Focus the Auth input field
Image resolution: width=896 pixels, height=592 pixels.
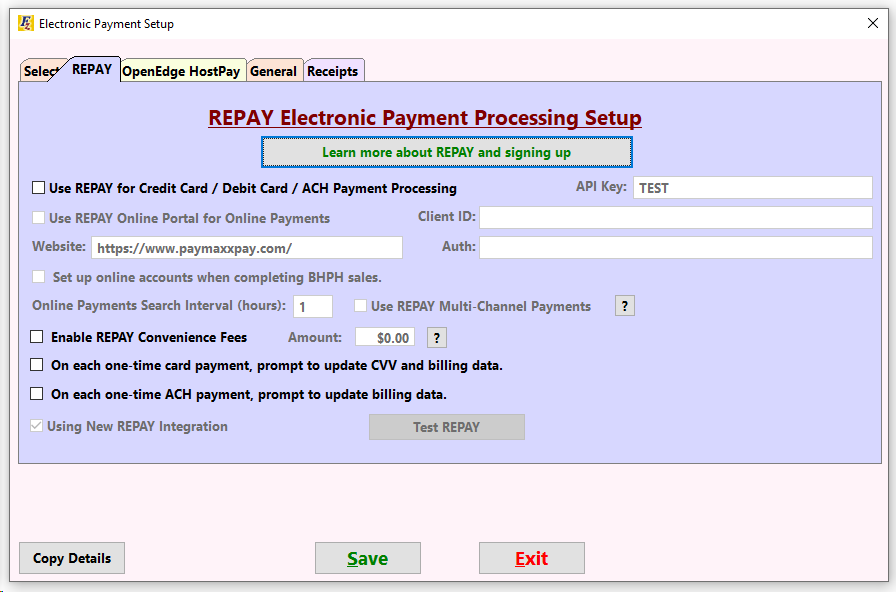(676, 247)
